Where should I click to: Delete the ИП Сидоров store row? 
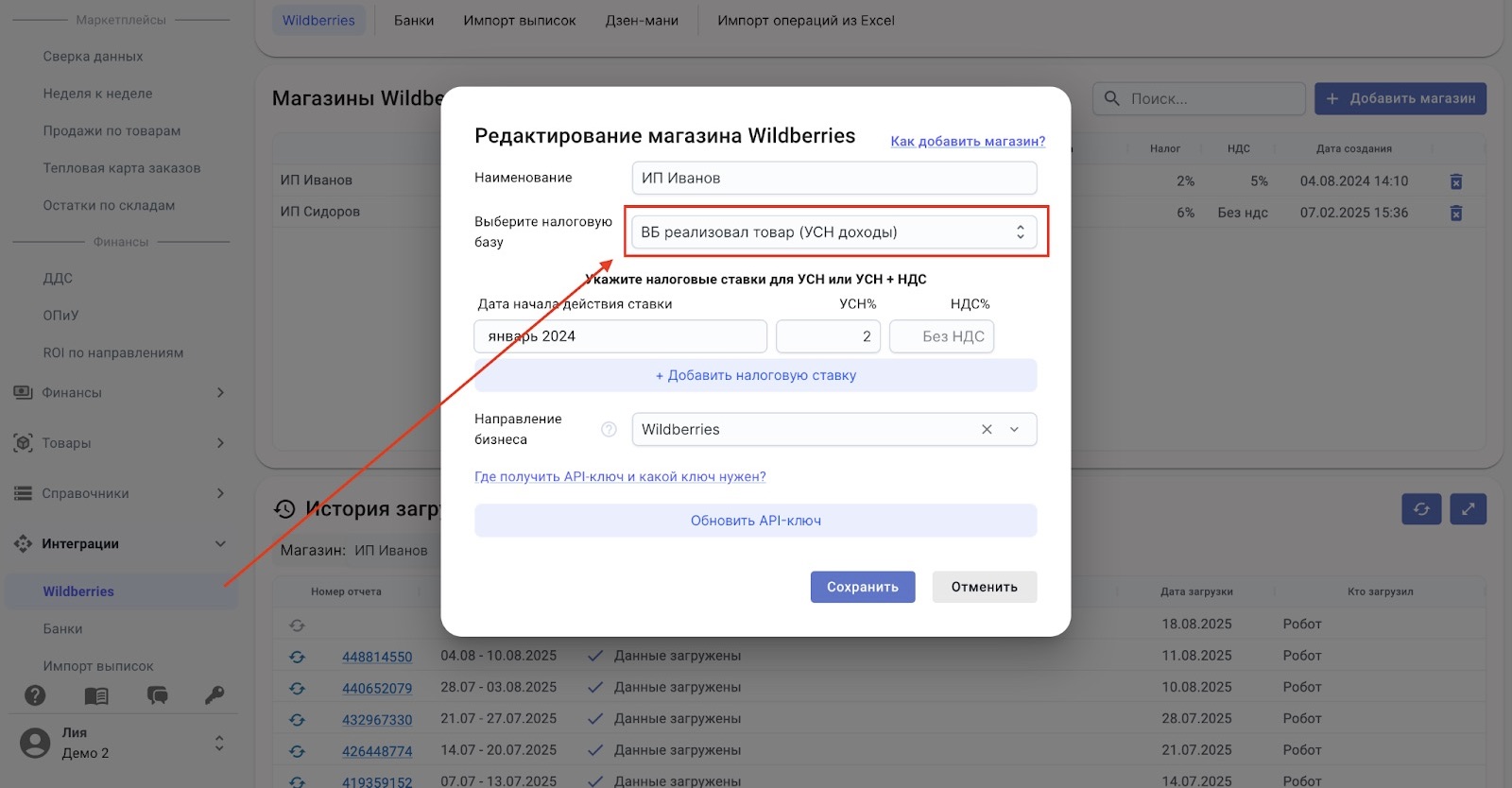tap(1455, 213)
